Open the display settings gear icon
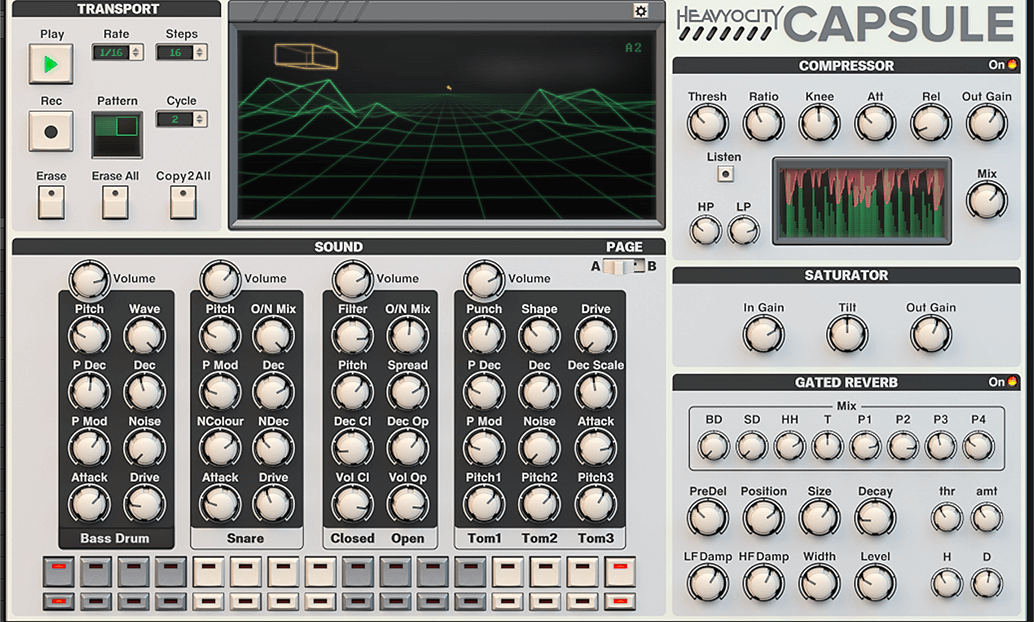The width and height of the screenshot is (1034, 622). (x=640, y=10)
